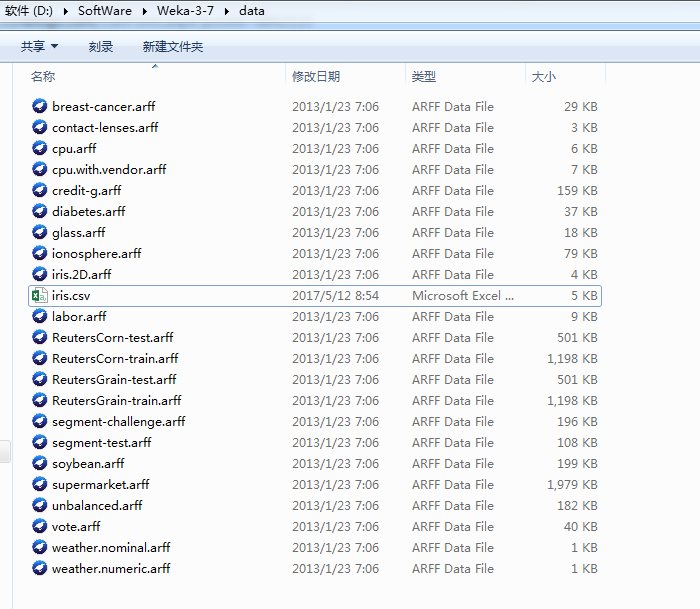The height and width of the screenshot is (609, 700).
Task: Click the 79 KB size value
Action: (580, 254)
